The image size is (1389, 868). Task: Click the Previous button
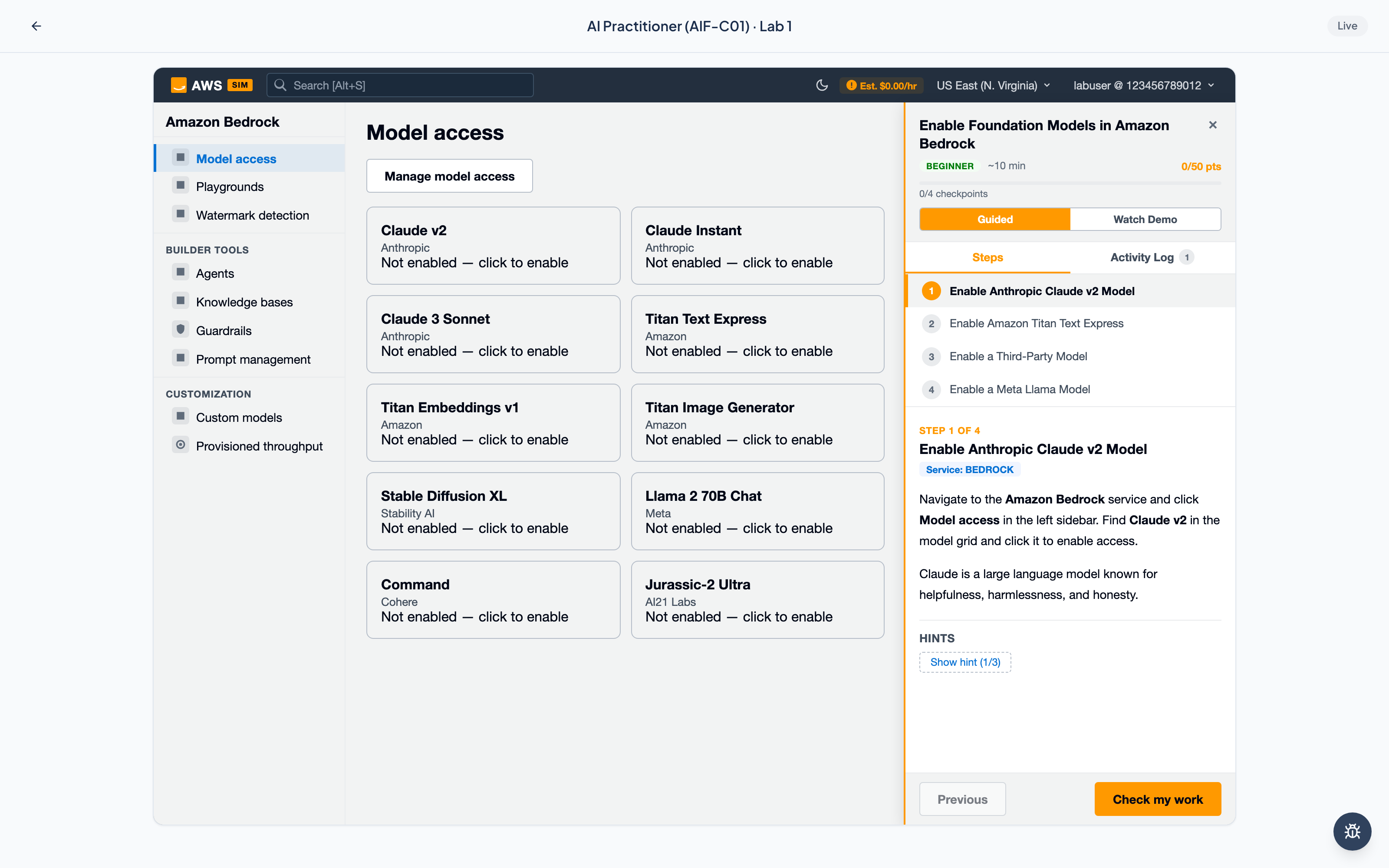click(963, 799)
